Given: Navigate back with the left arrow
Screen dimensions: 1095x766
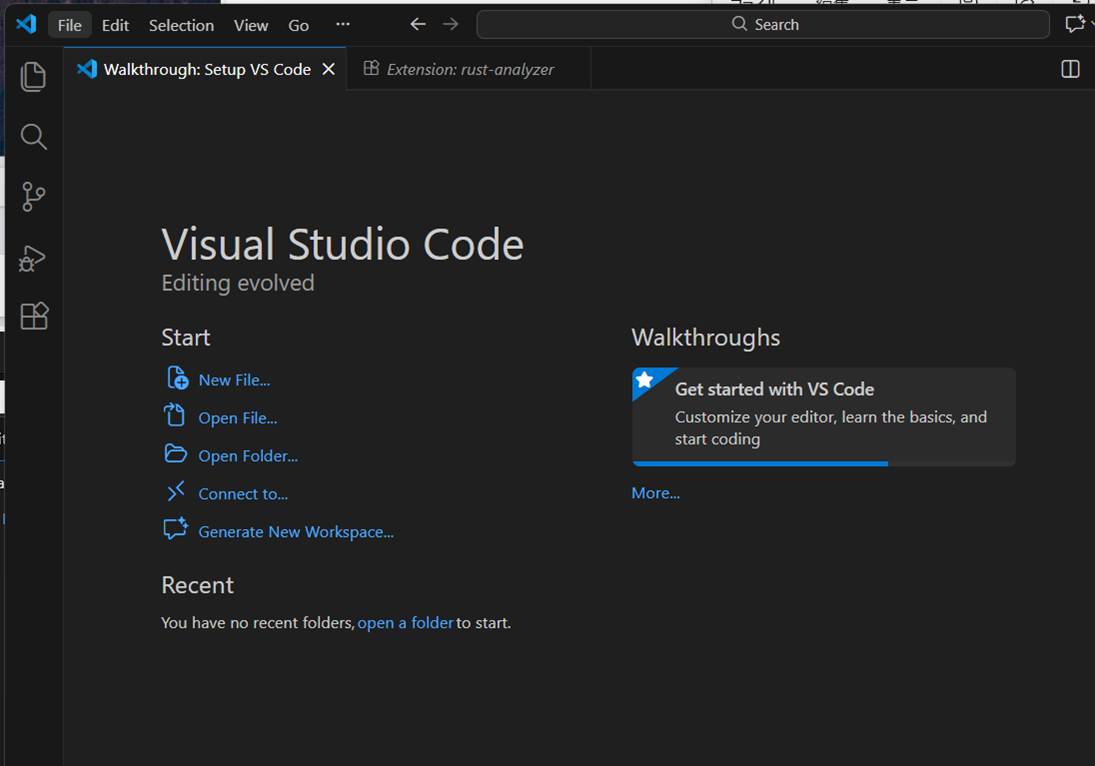Looking at the screenshot, I should coord(418,24).
